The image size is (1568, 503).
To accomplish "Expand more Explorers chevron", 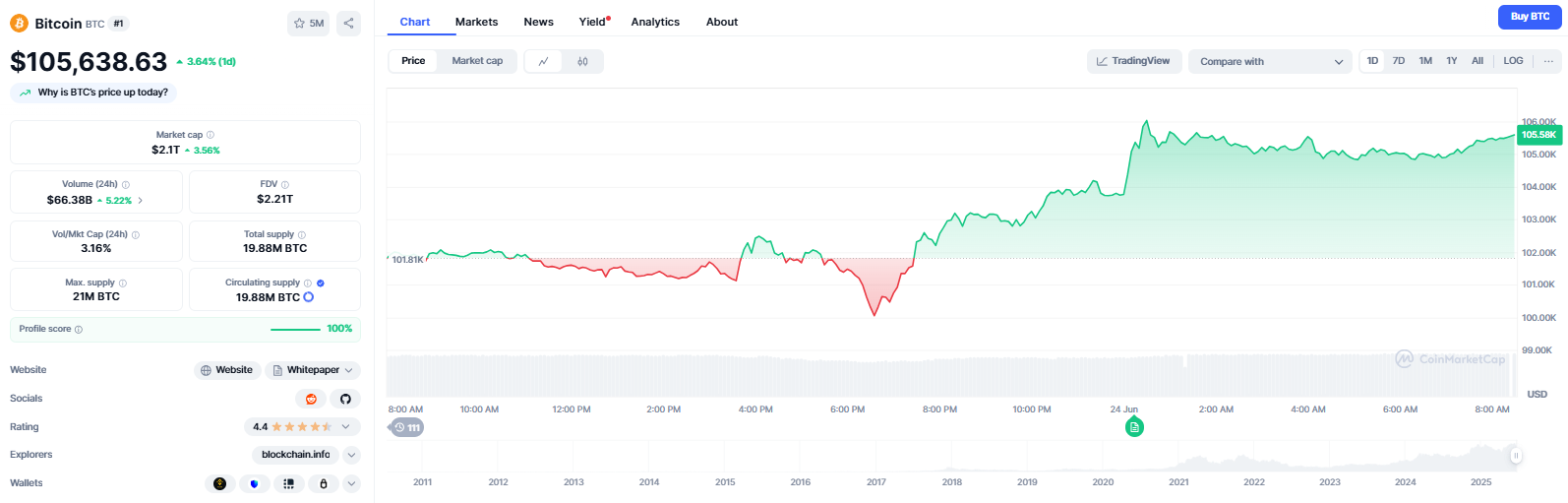I will (x=351, y=455).
